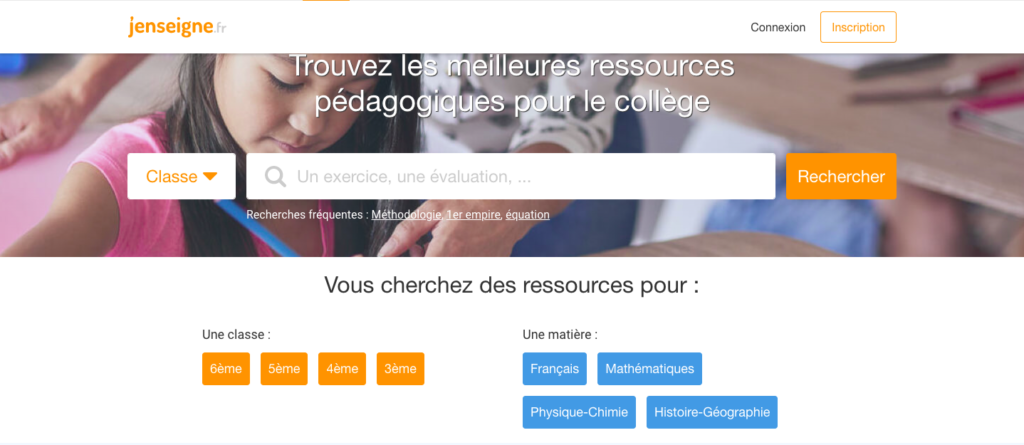Viewport: 1024px width, 445px height.
Task: Click the Rechercher button
Action: pos(841,176)
